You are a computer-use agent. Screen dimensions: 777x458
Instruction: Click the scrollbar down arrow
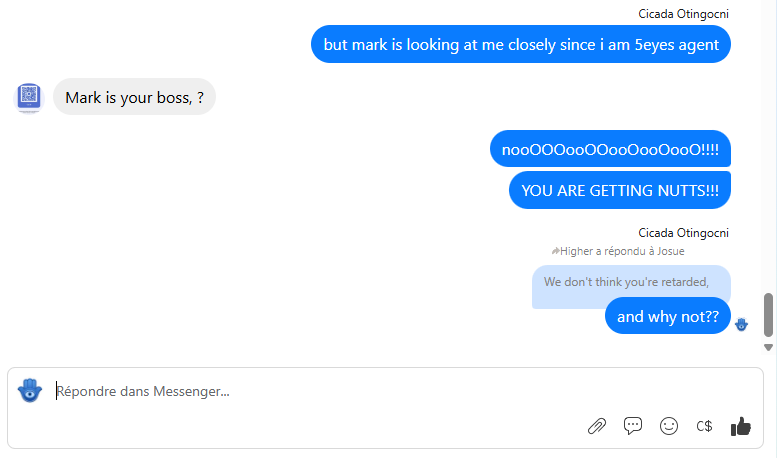(768, 347)
